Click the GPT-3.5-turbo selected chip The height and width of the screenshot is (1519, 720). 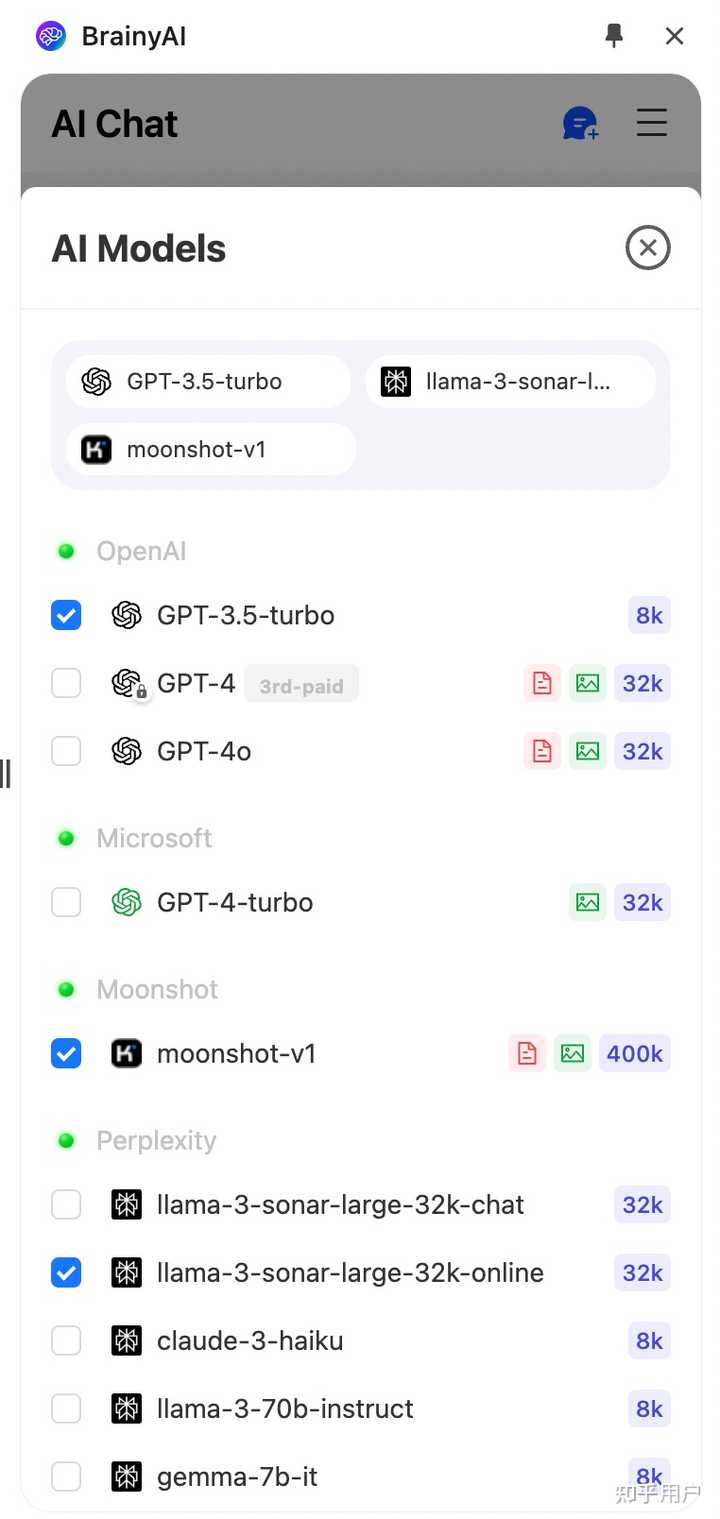pos(208,382)
